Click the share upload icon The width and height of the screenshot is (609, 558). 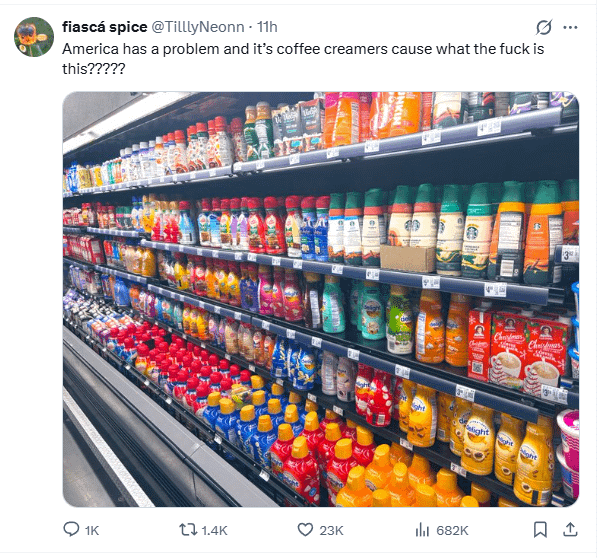570,530
